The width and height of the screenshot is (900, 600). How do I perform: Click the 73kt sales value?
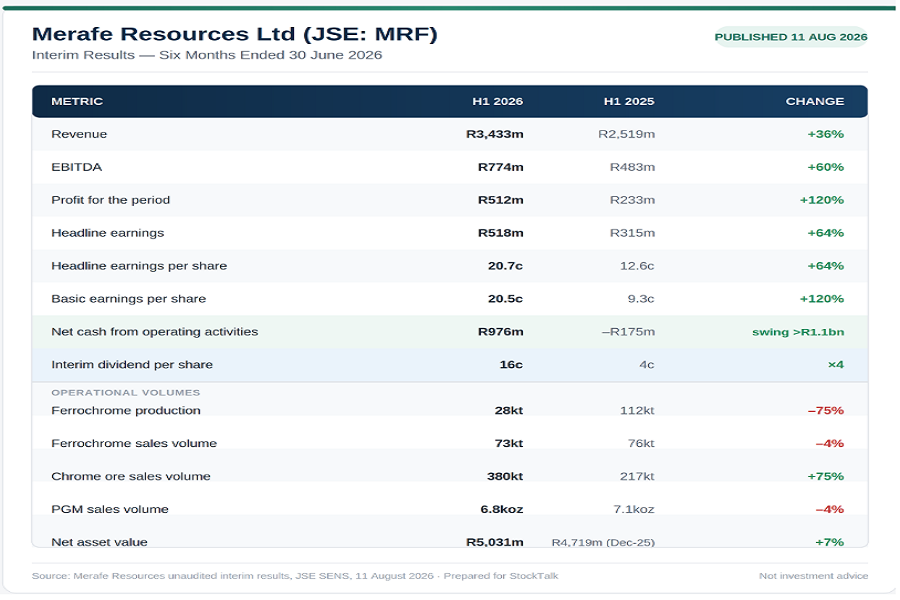coord(509,443)
